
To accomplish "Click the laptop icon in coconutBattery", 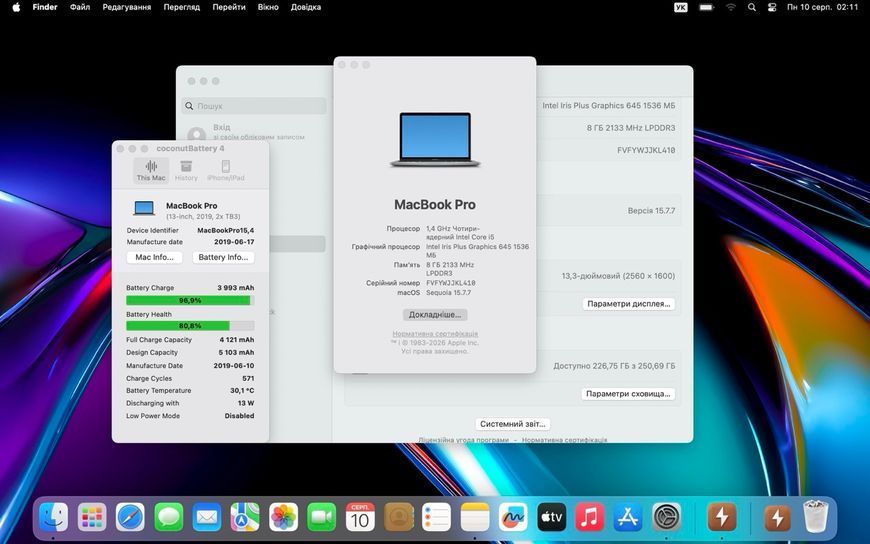I will [x=144, y=208].
